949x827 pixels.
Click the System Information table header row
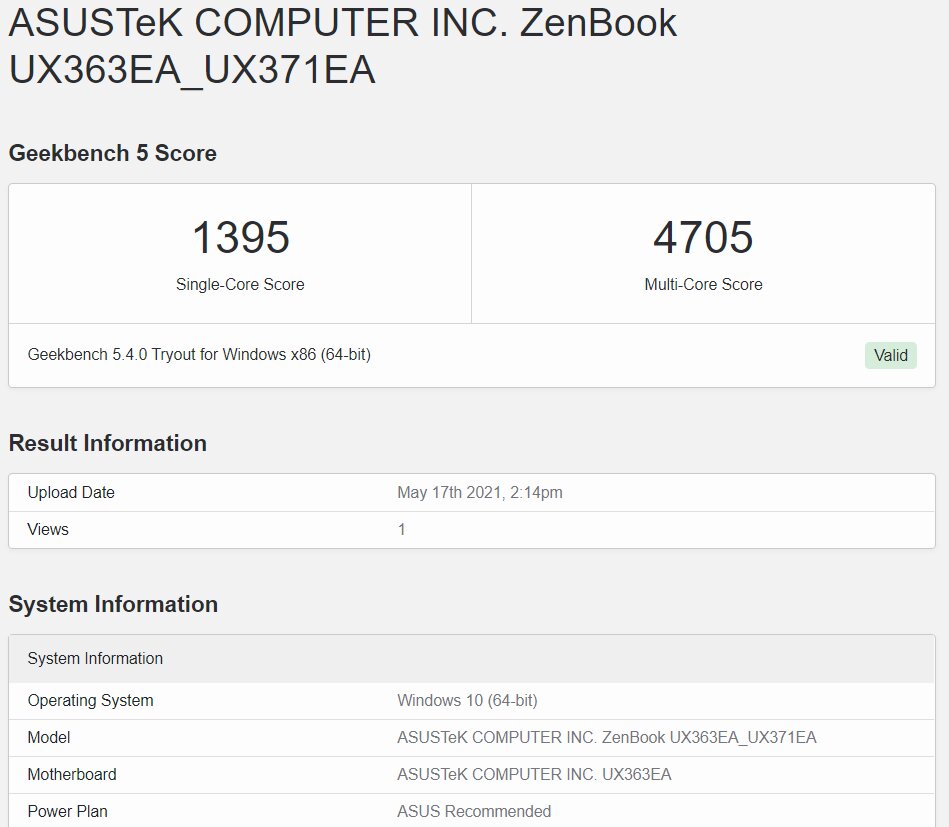click(472, 659)
